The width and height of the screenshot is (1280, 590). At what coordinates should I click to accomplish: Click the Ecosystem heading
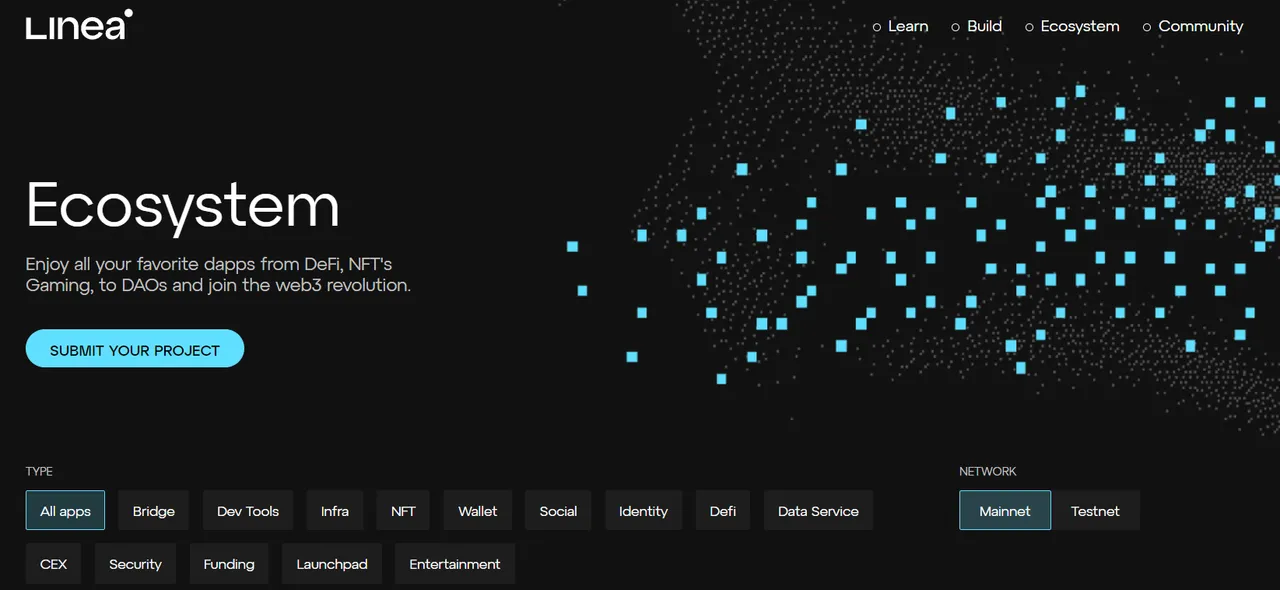tap(183, 206)
